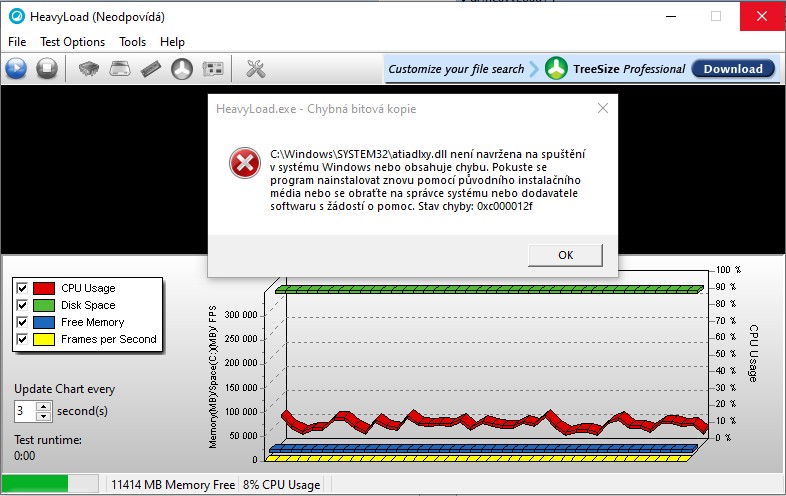Uncheck the Frames per Second checkbox
This screenshot has width=786, height=496.
22,339
